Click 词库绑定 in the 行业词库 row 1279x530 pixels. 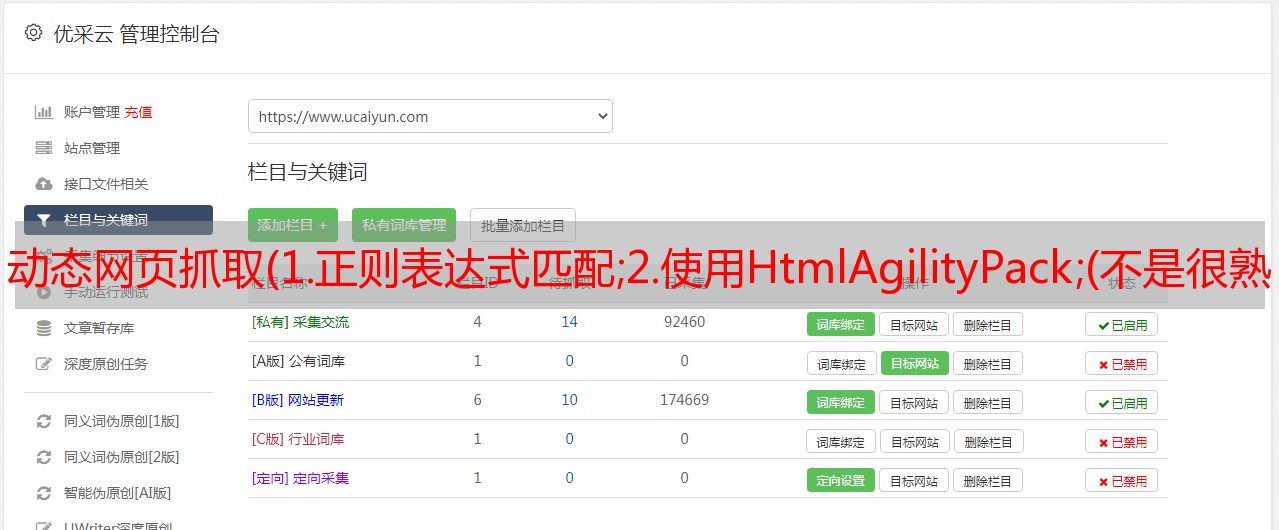coord(841,441)
